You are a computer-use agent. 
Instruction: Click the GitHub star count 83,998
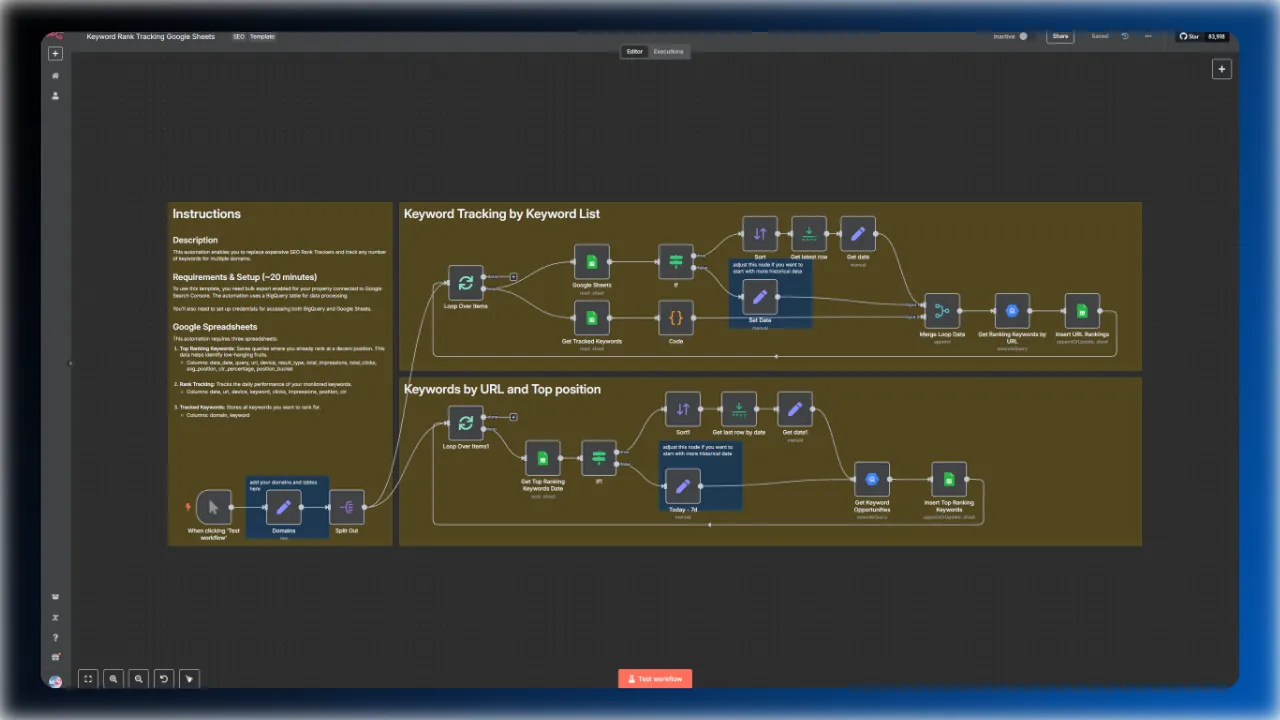1217,36
